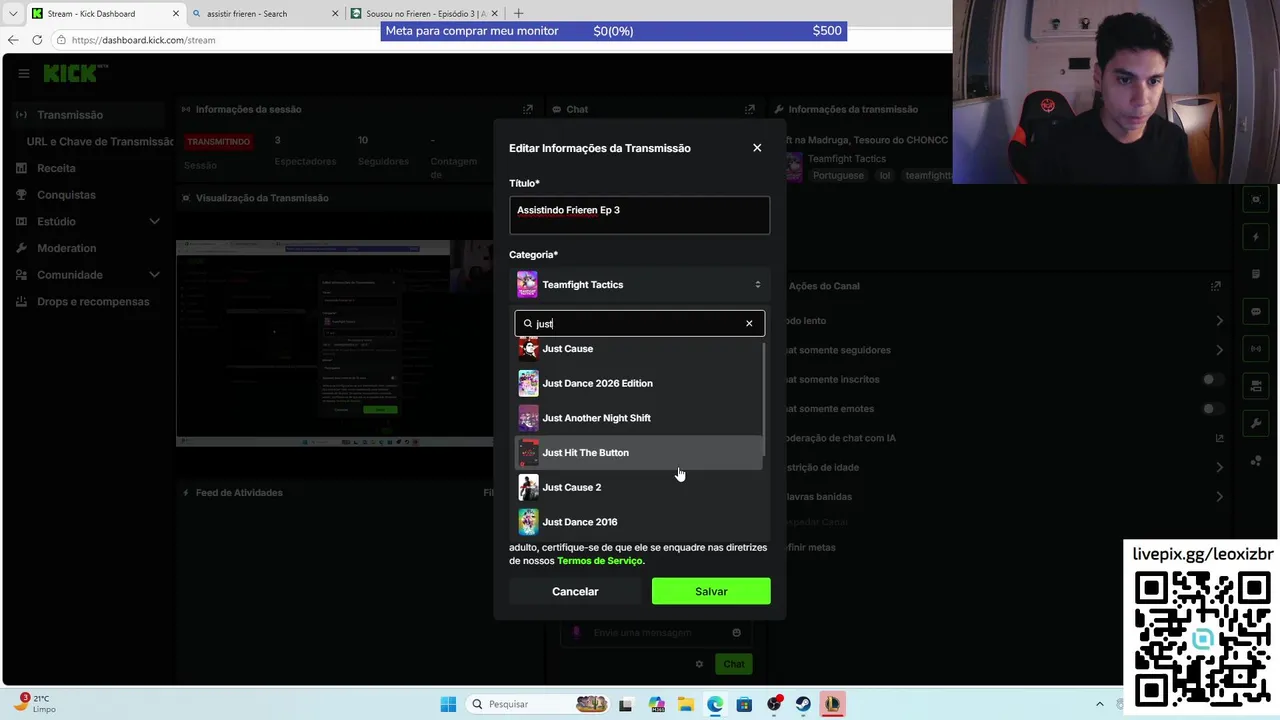The image size is (1280, 720).
Task: Open the Categoria dropdown showing Teamfight Tactics
Action: 639,285
